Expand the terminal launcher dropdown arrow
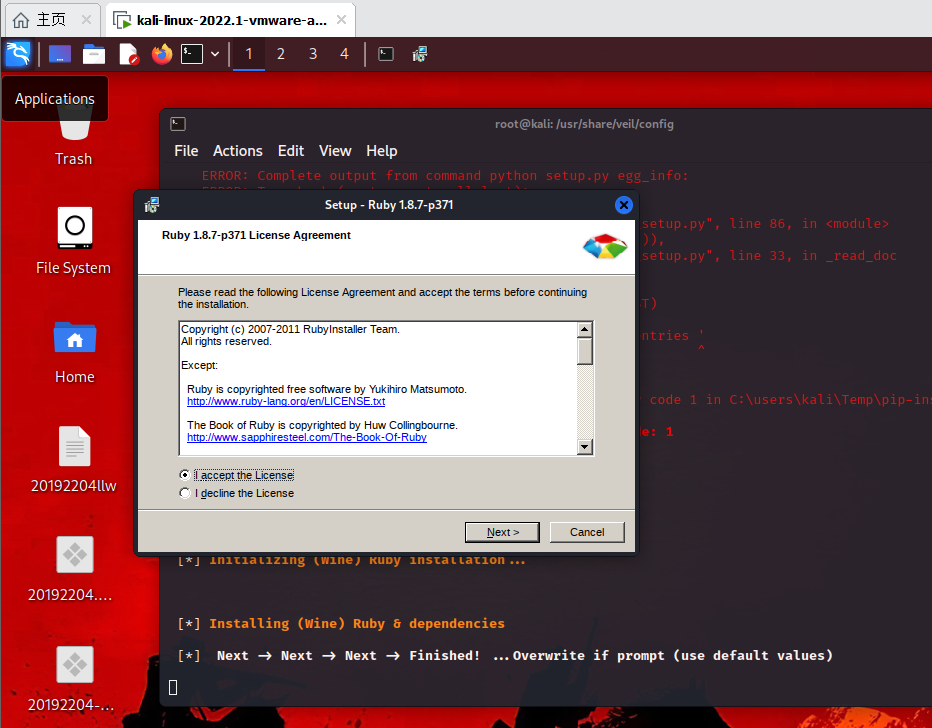The height and width of the screenshot is (728, 932). click(x=215, y=54)
